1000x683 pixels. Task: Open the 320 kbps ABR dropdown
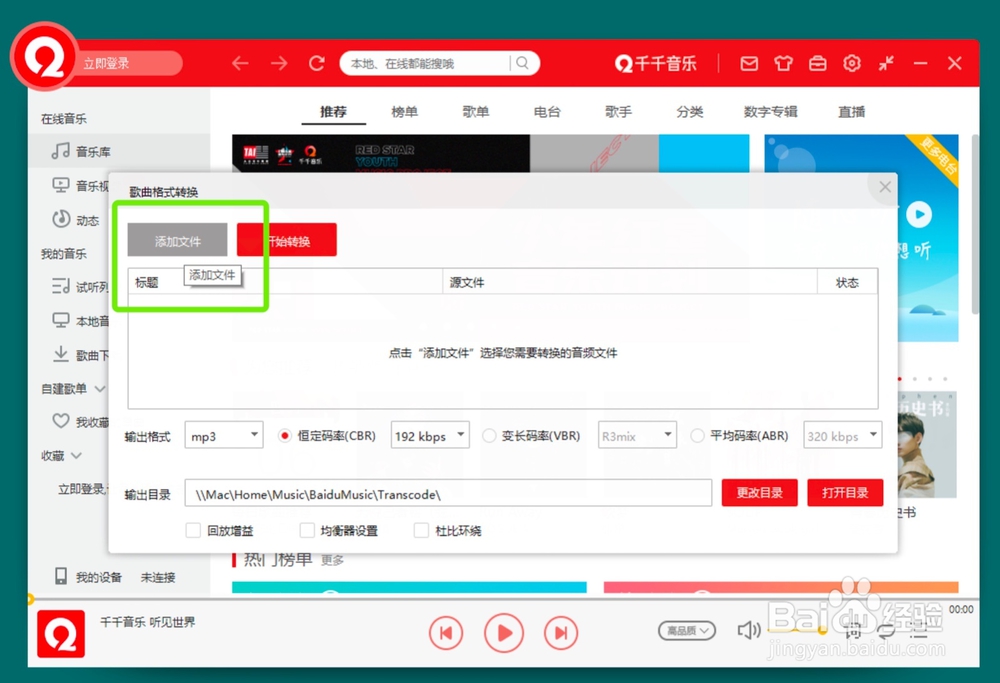(842, 435)
